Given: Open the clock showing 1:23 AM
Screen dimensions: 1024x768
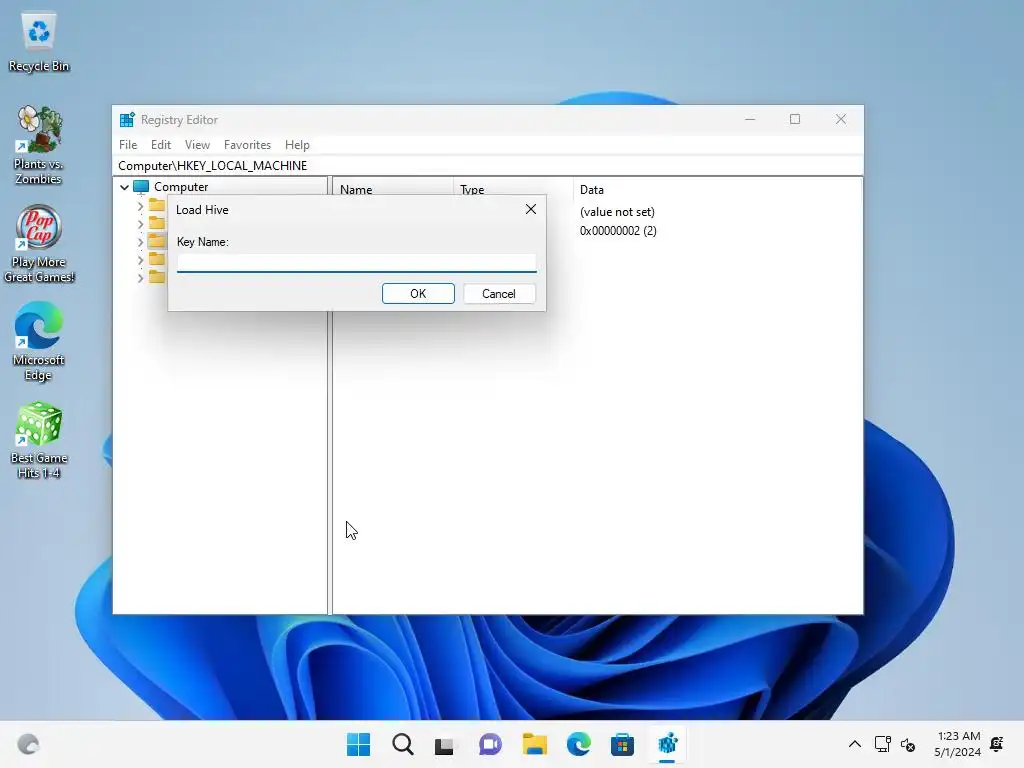Looking at the screenshot, I should [x=957, y=744].
